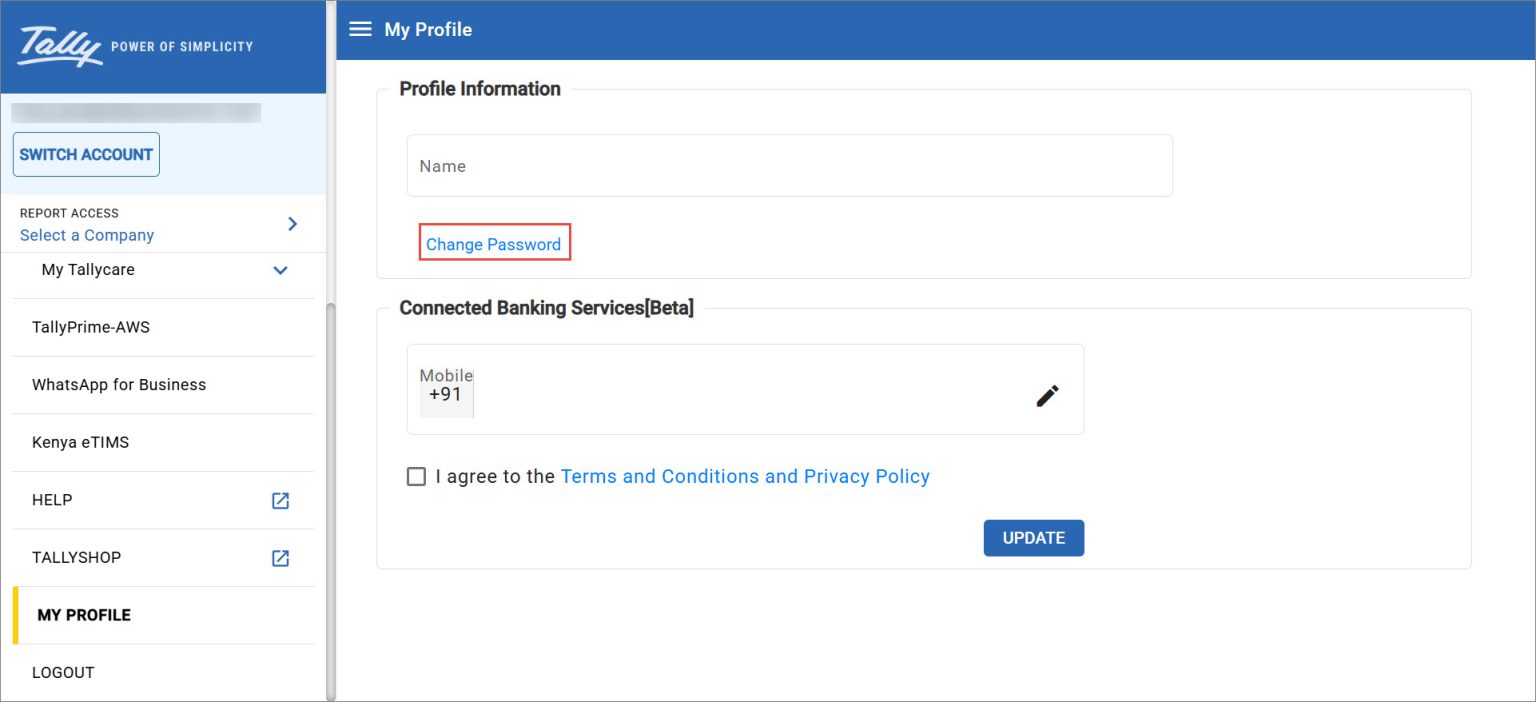Click into the Name input field
The image size is (1536, 702).
click(x=789, y=166)
